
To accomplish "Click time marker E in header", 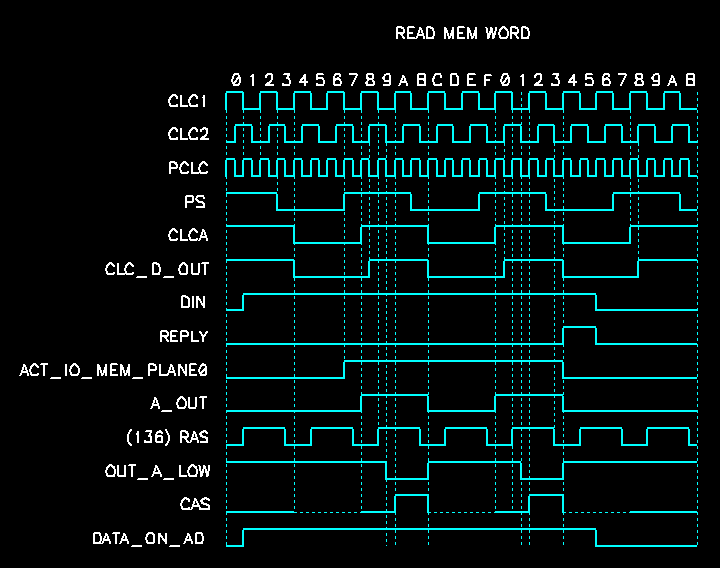I will click(x=471, y=79).
